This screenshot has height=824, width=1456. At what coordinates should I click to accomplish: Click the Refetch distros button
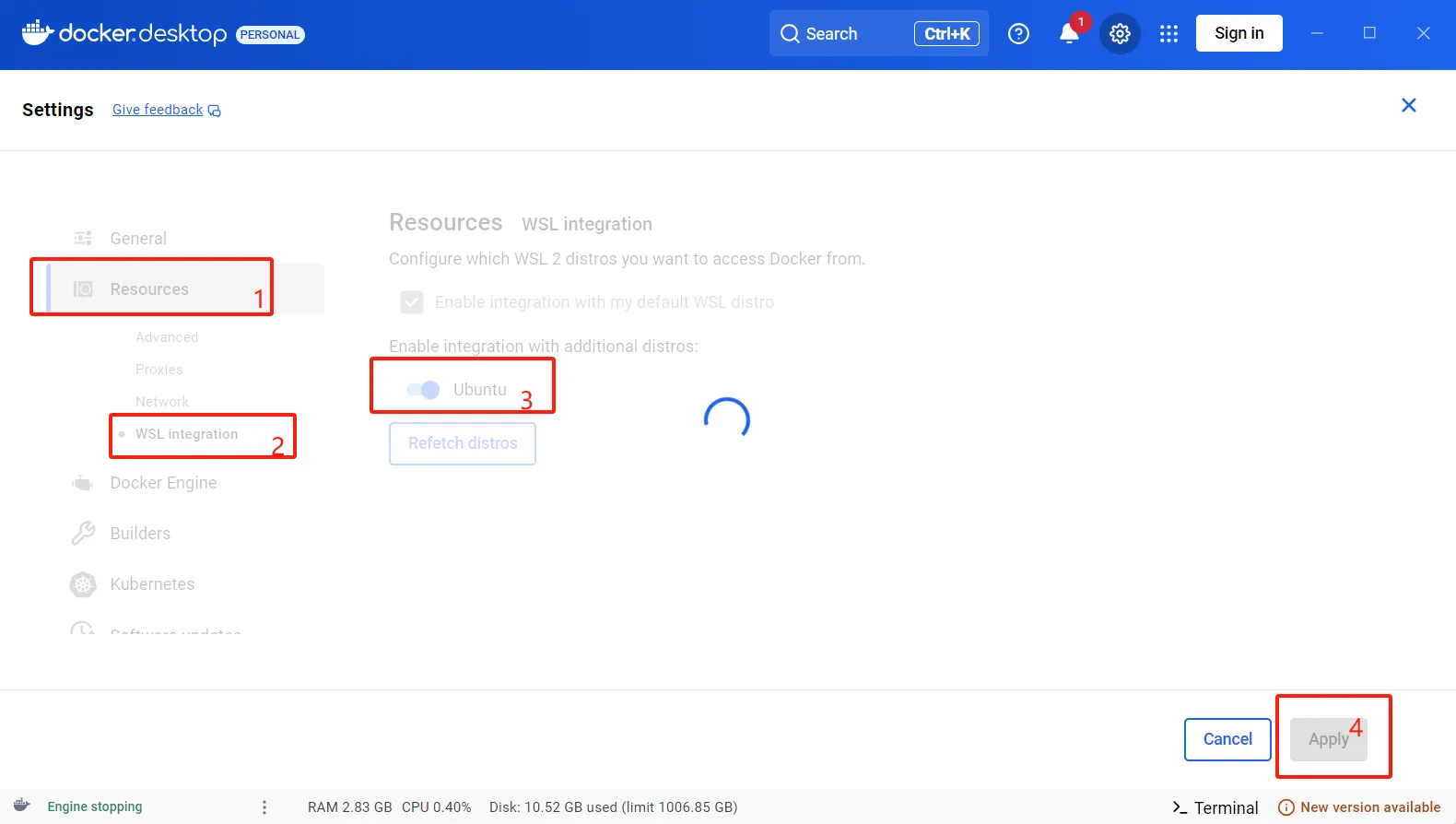pyautogui.click(x=463, y=443)
